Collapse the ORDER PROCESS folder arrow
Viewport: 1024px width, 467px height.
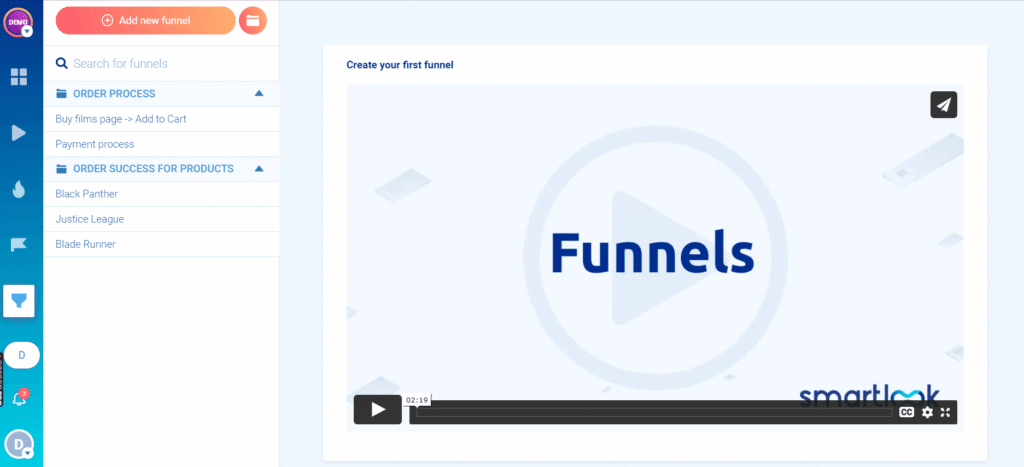tap(259, 94)
